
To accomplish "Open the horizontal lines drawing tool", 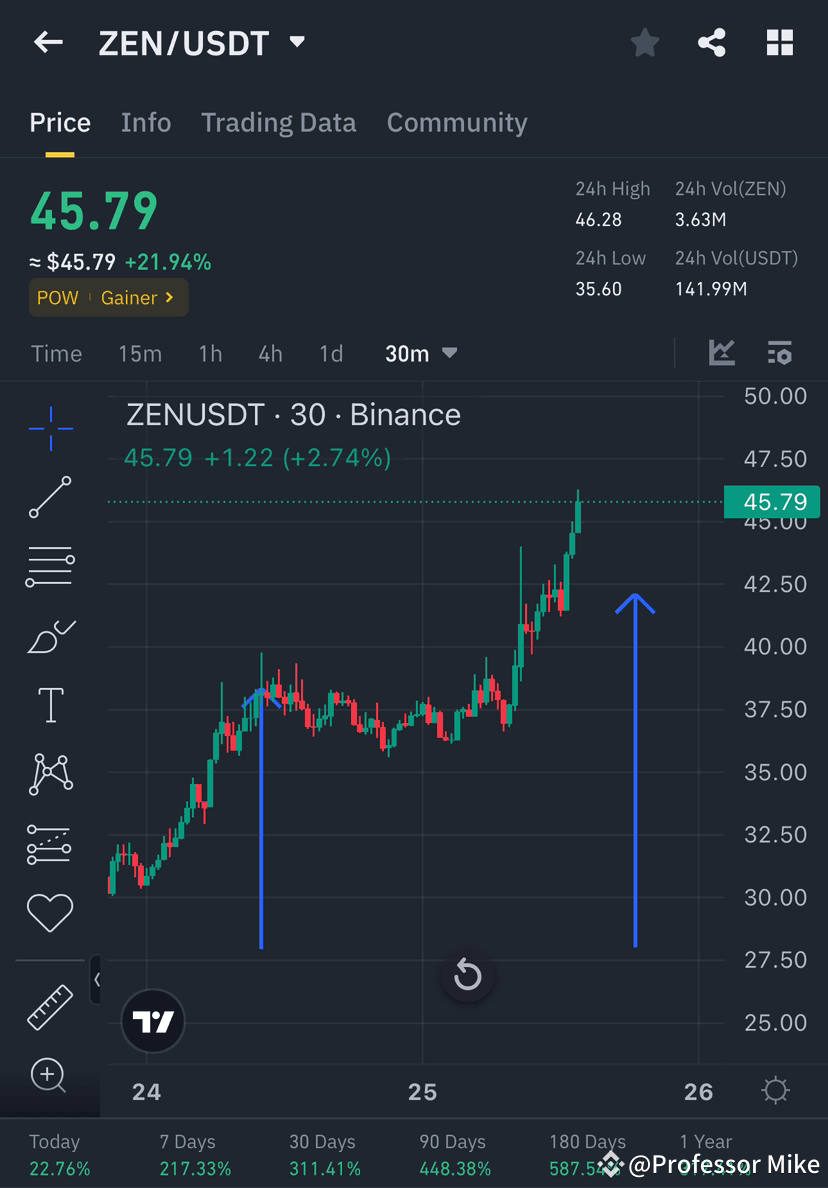I will coord(50,565).
